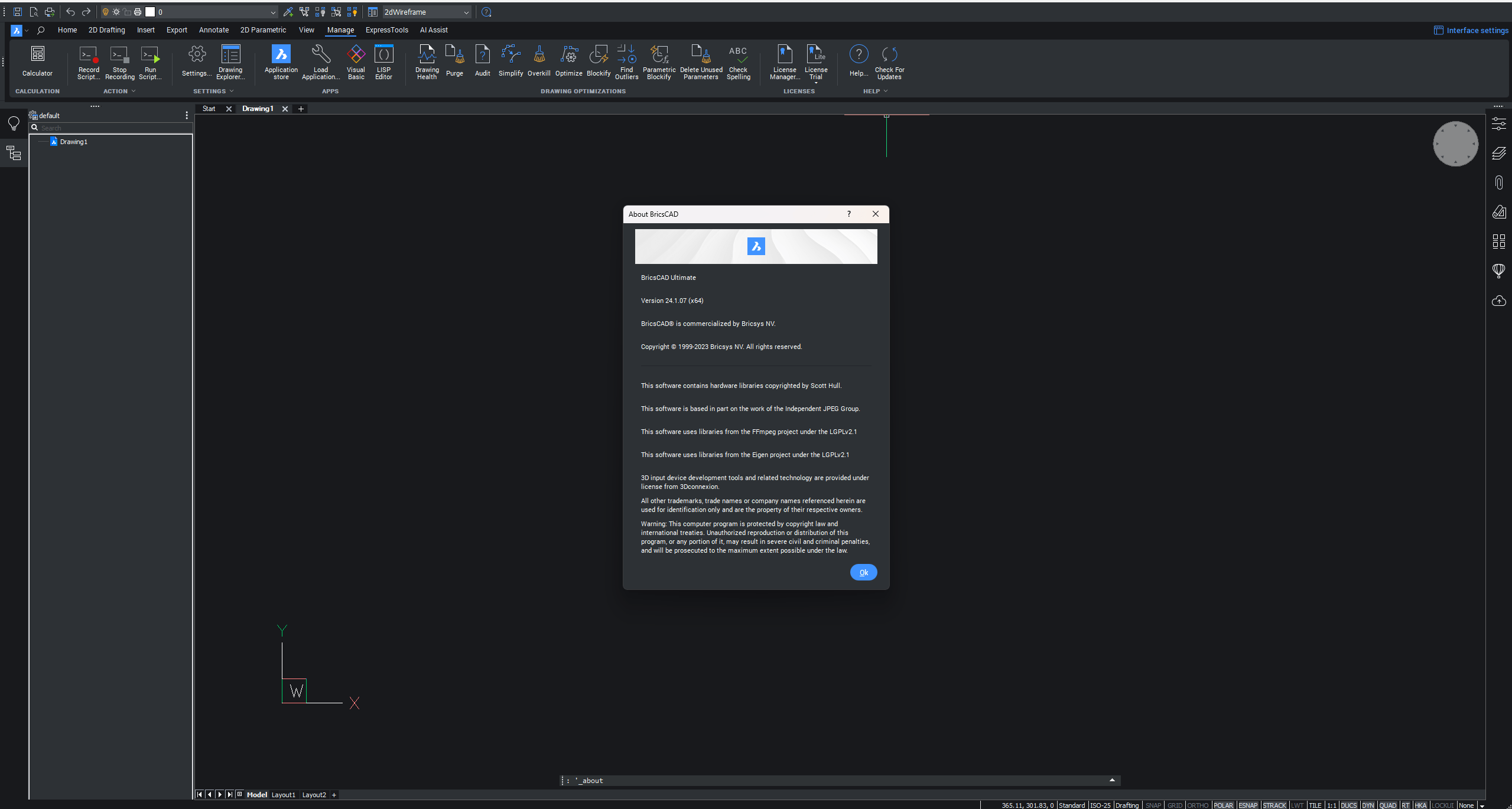Viewport: 1512px width, 809px height.
Task: Click the Purge tool
Action: coord(454,61)
